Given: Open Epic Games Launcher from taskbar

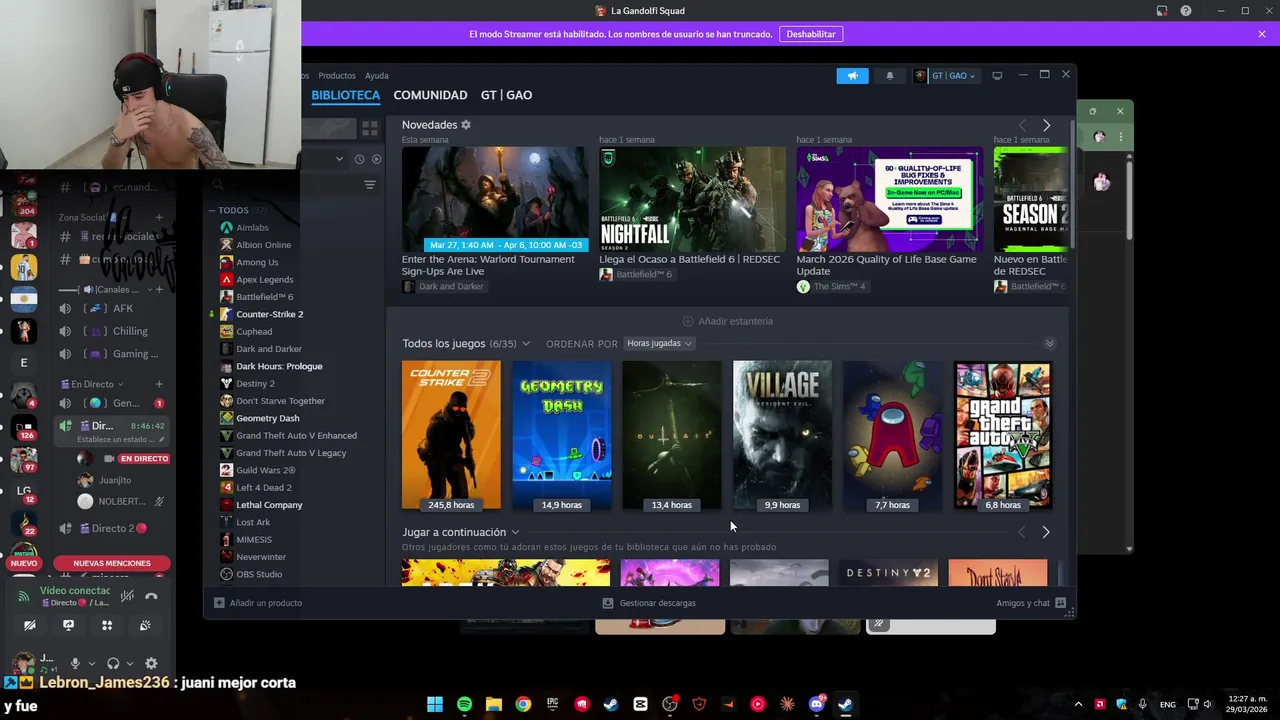Looking at the screenshot, I should coord(552,704).
